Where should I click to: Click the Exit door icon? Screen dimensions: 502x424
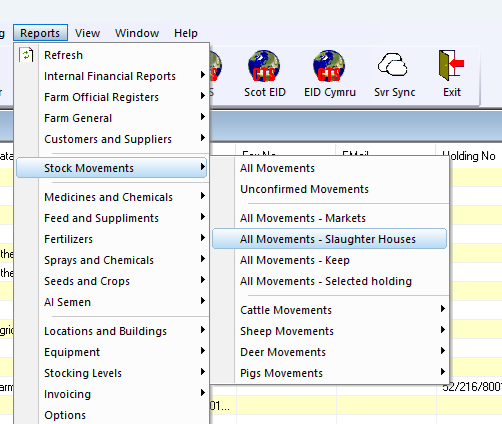pyautogui.click(x=451, y=65)
